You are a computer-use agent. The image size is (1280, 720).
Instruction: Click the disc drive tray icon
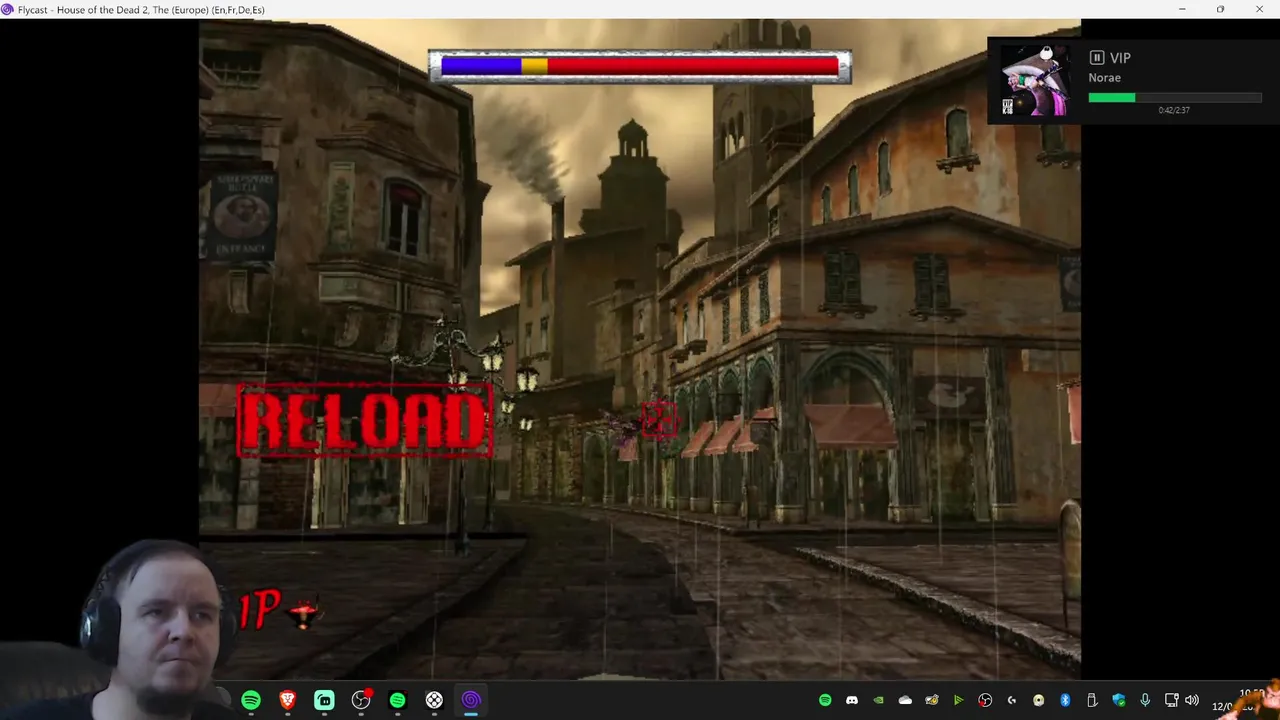(1038, 701)
